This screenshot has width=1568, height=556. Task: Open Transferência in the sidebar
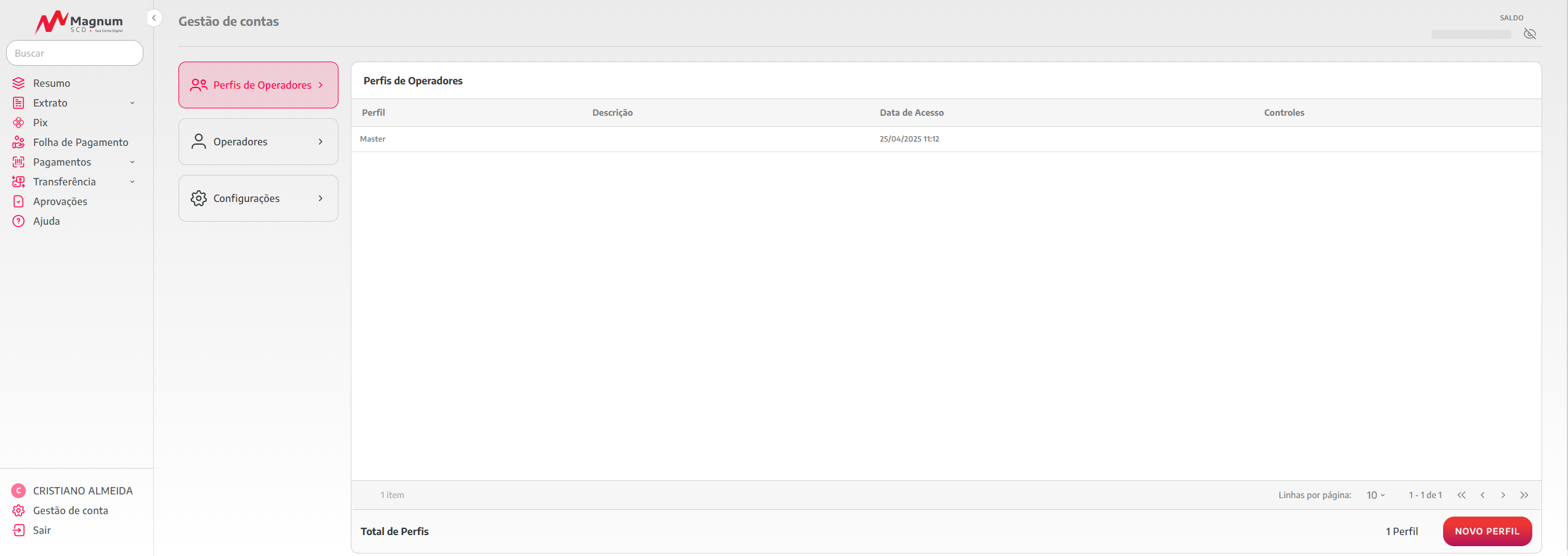point(65,182)
